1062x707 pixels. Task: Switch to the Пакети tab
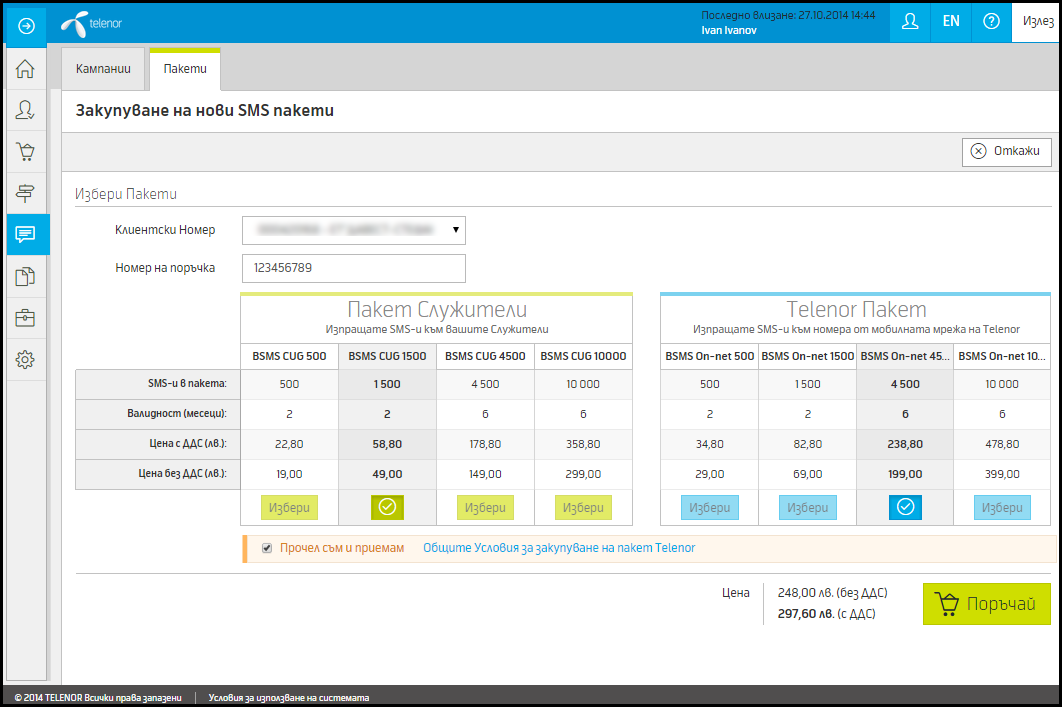click(x=185, y=68)
